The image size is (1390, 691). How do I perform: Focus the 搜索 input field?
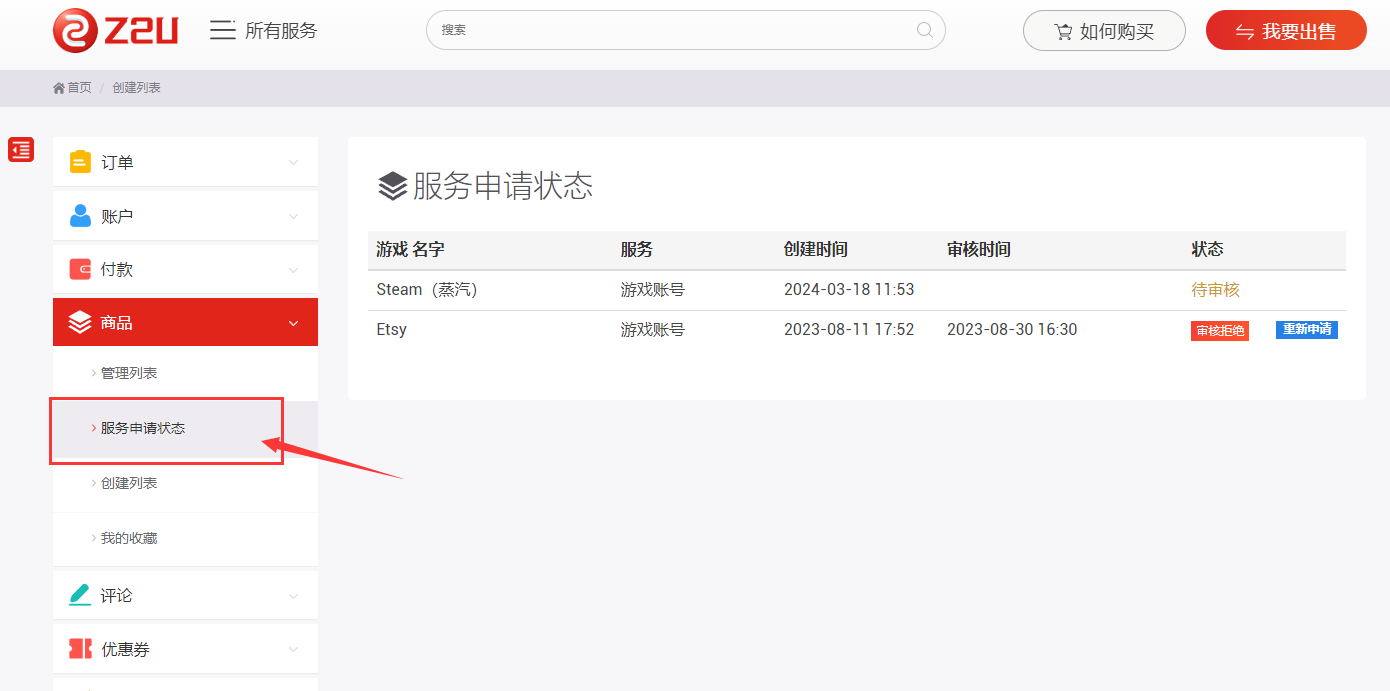click(x=685, y=30)
